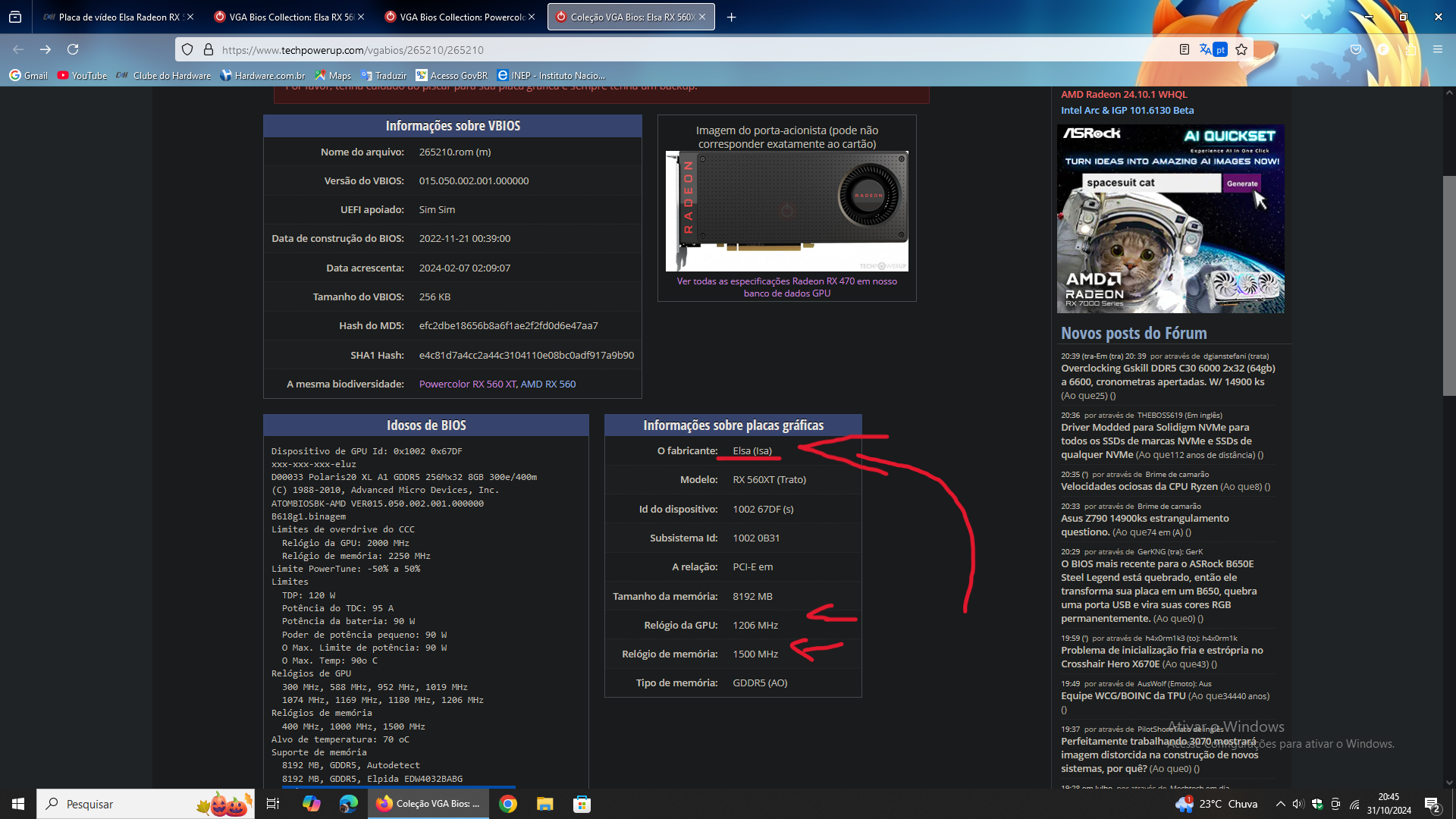
Task: Open Microsoft Edge from taskbar
Action: pyautogui.click(x=349, y=804)
